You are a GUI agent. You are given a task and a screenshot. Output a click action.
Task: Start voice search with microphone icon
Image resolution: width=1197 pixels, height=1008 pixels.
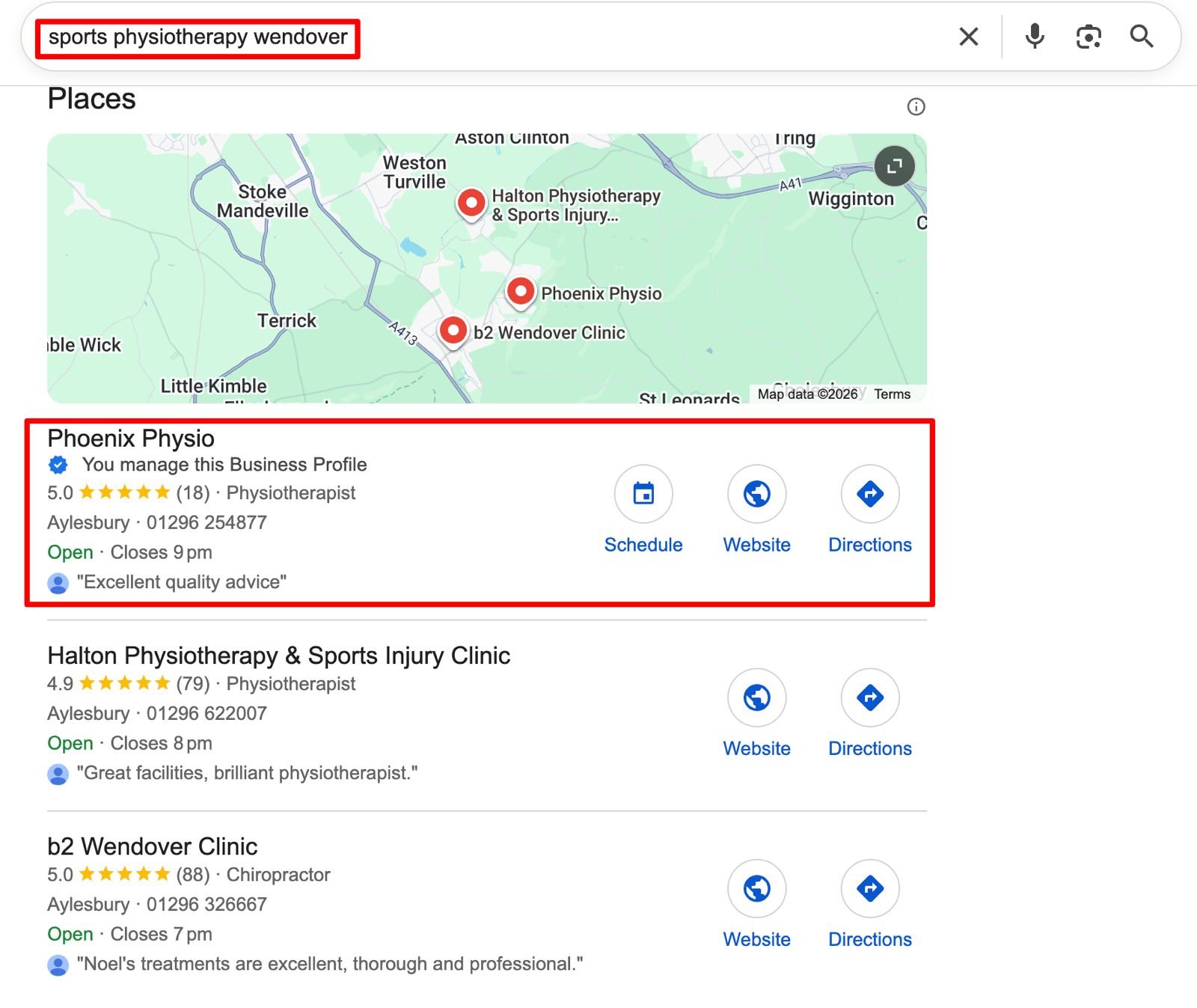tap(1035, 37)
